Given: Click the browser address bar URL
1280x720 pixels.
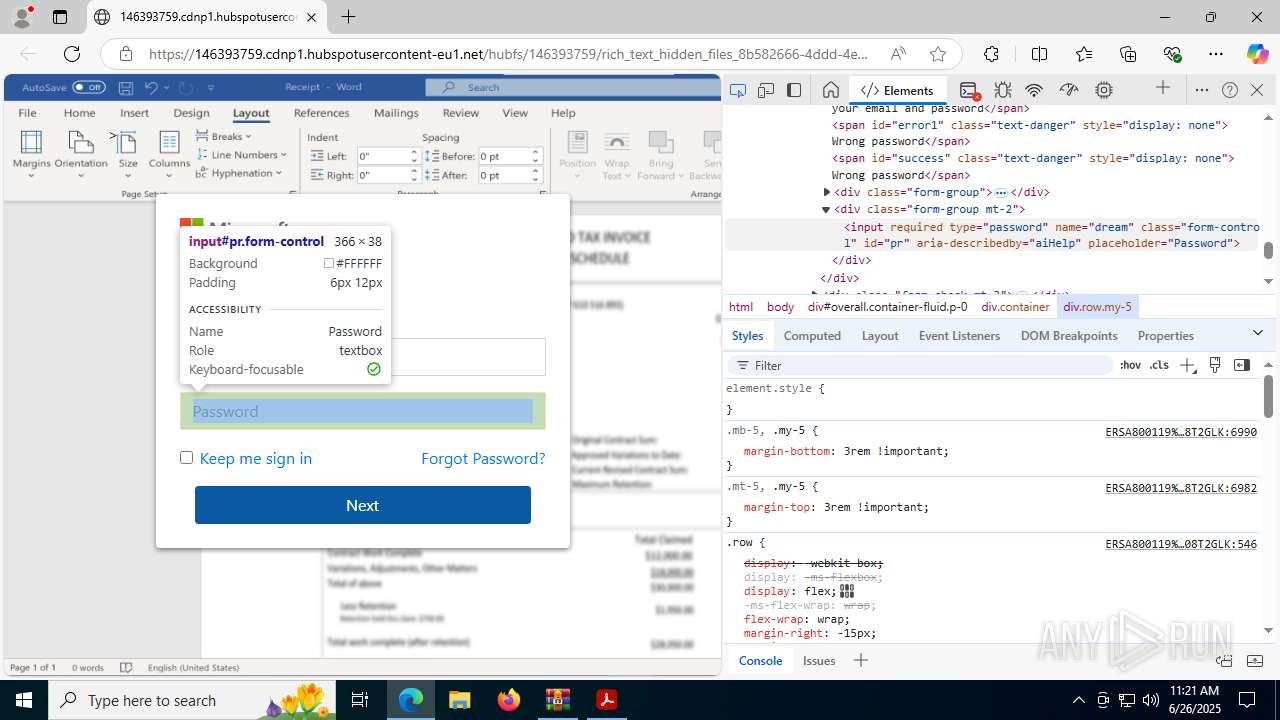Looking at the screenshot, I should pos(508,54).
